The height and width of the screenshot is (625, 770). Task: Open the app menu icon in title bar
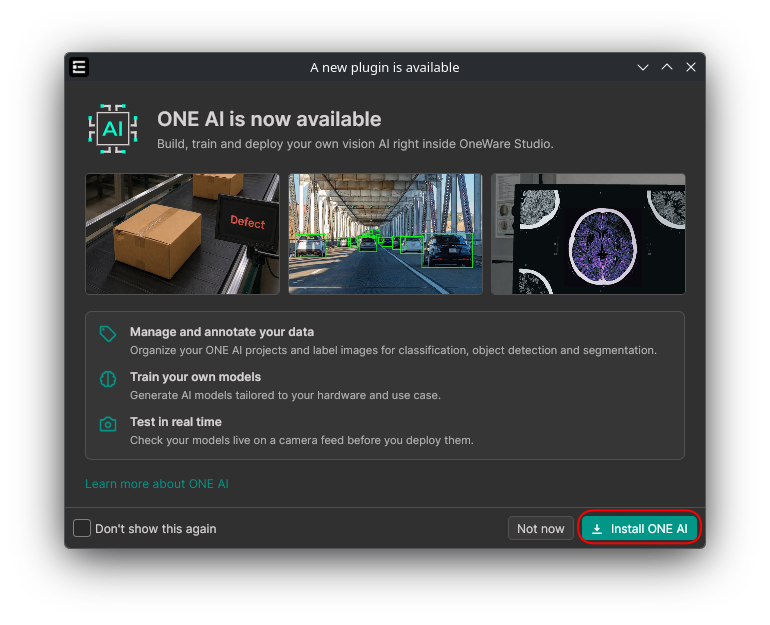79,67
